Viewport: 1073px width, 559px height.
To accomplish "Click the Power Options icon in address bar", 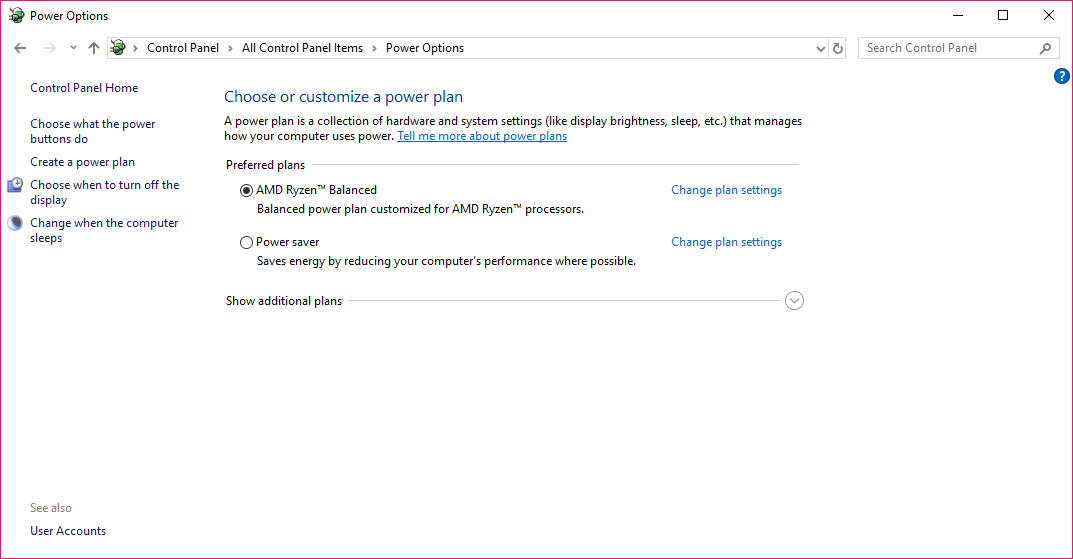I will point(118,47).
